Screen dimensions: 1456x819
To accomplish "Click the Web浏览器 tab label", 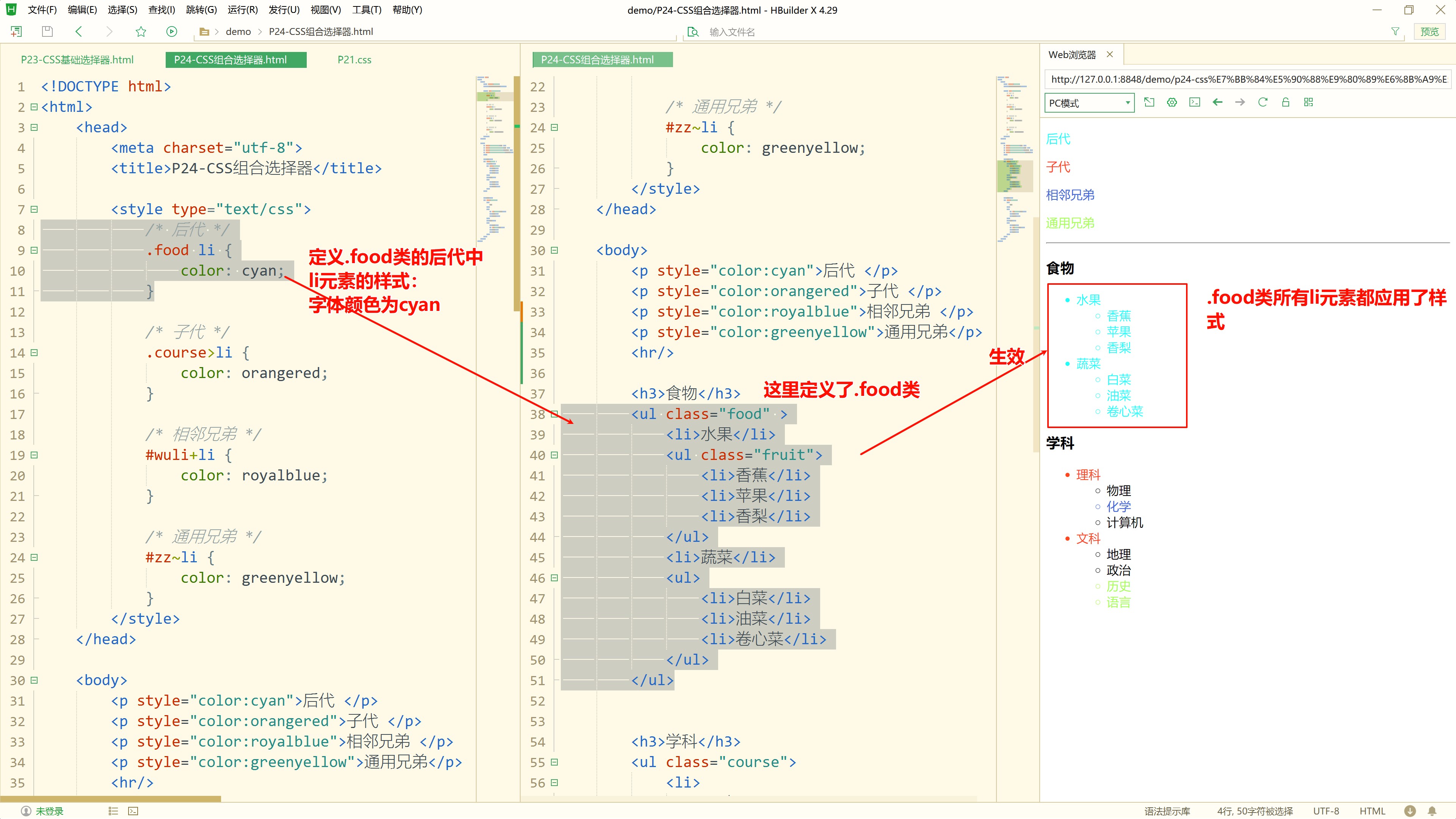I will [1072, 54].
